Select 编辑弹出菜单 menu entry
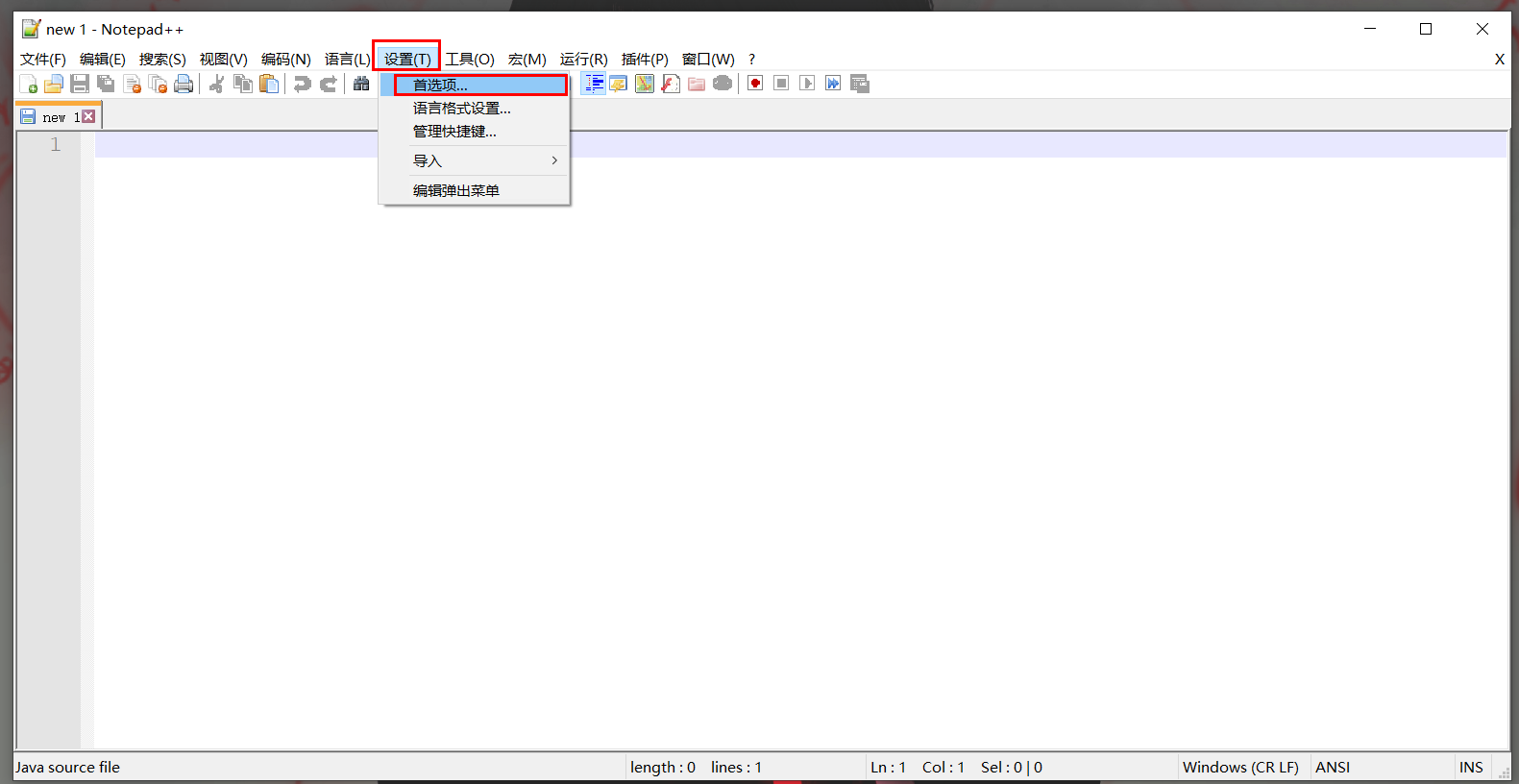 pos(475,190)
